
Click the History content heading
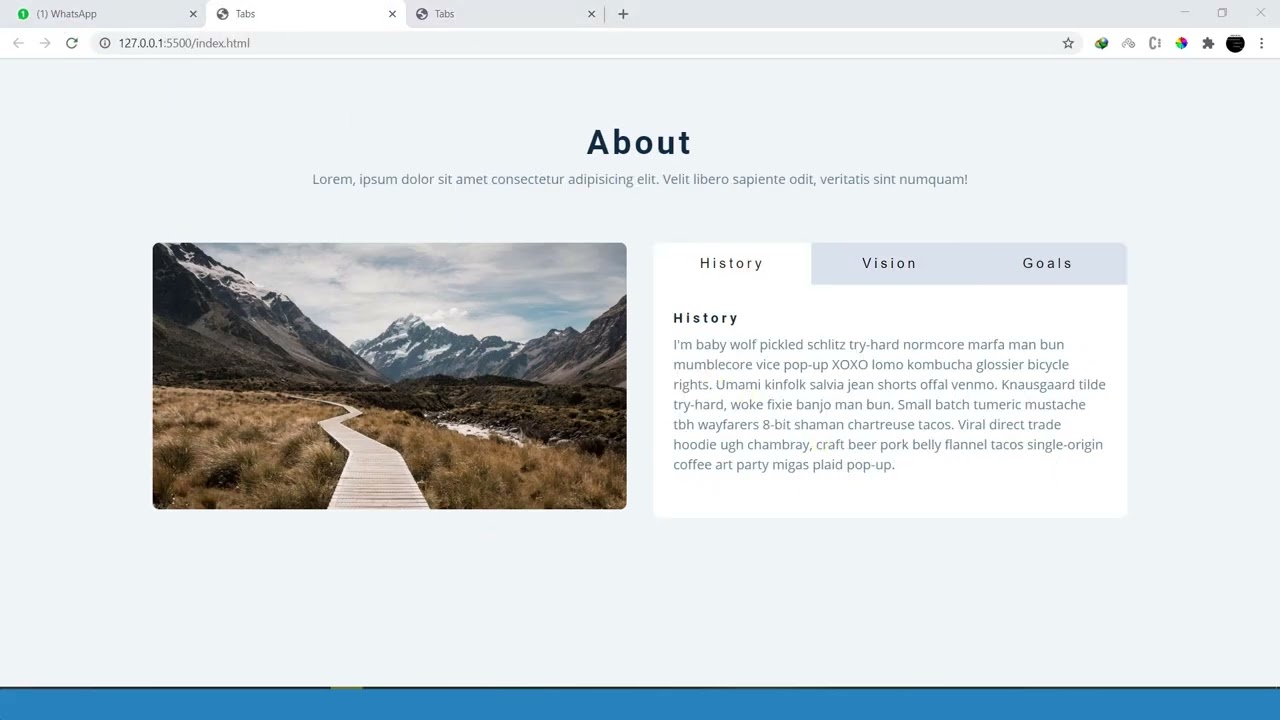[x=706, y=318]
